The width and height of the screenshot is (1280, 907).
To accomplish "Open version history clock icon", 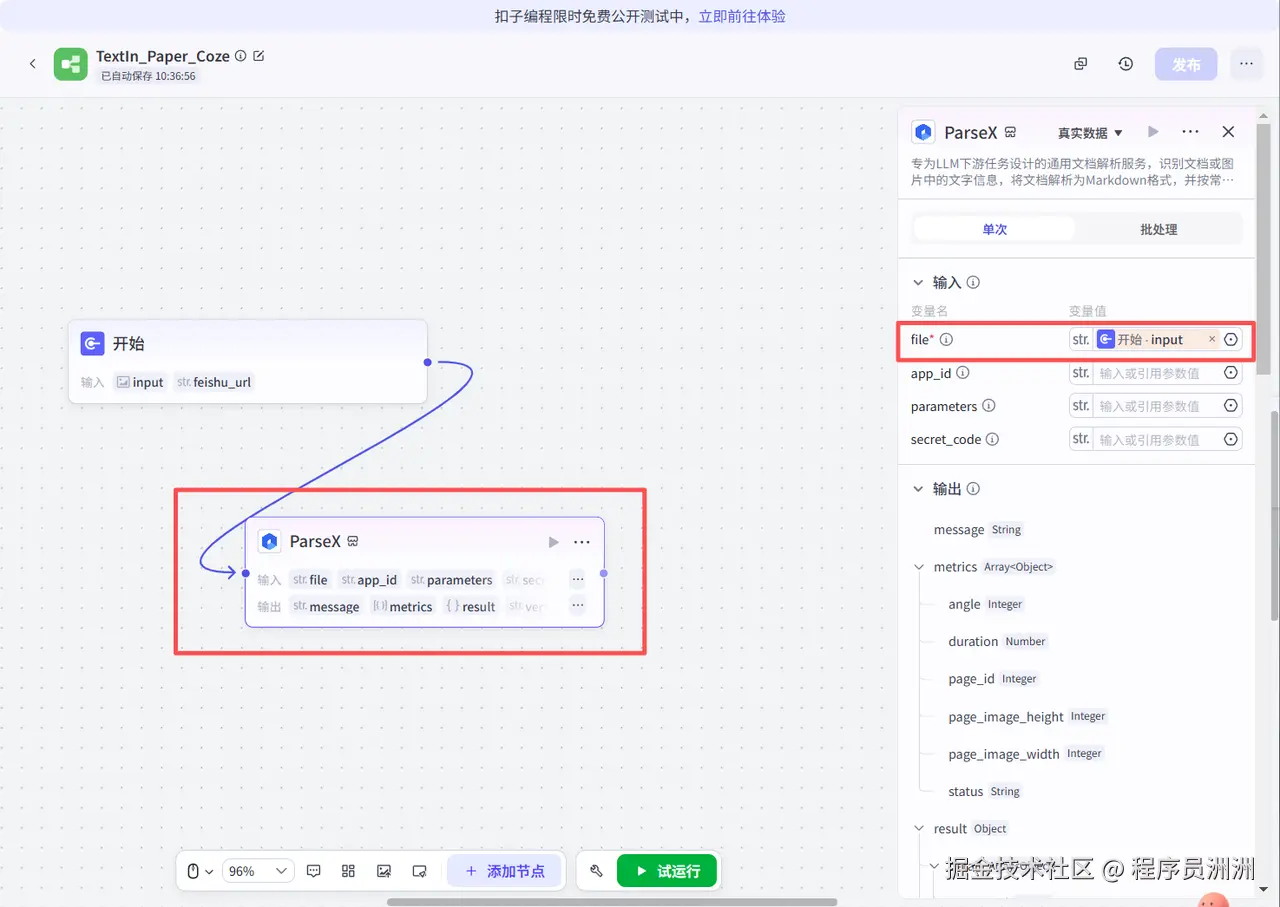I will pyautogui.click(x=1126, y=64).
